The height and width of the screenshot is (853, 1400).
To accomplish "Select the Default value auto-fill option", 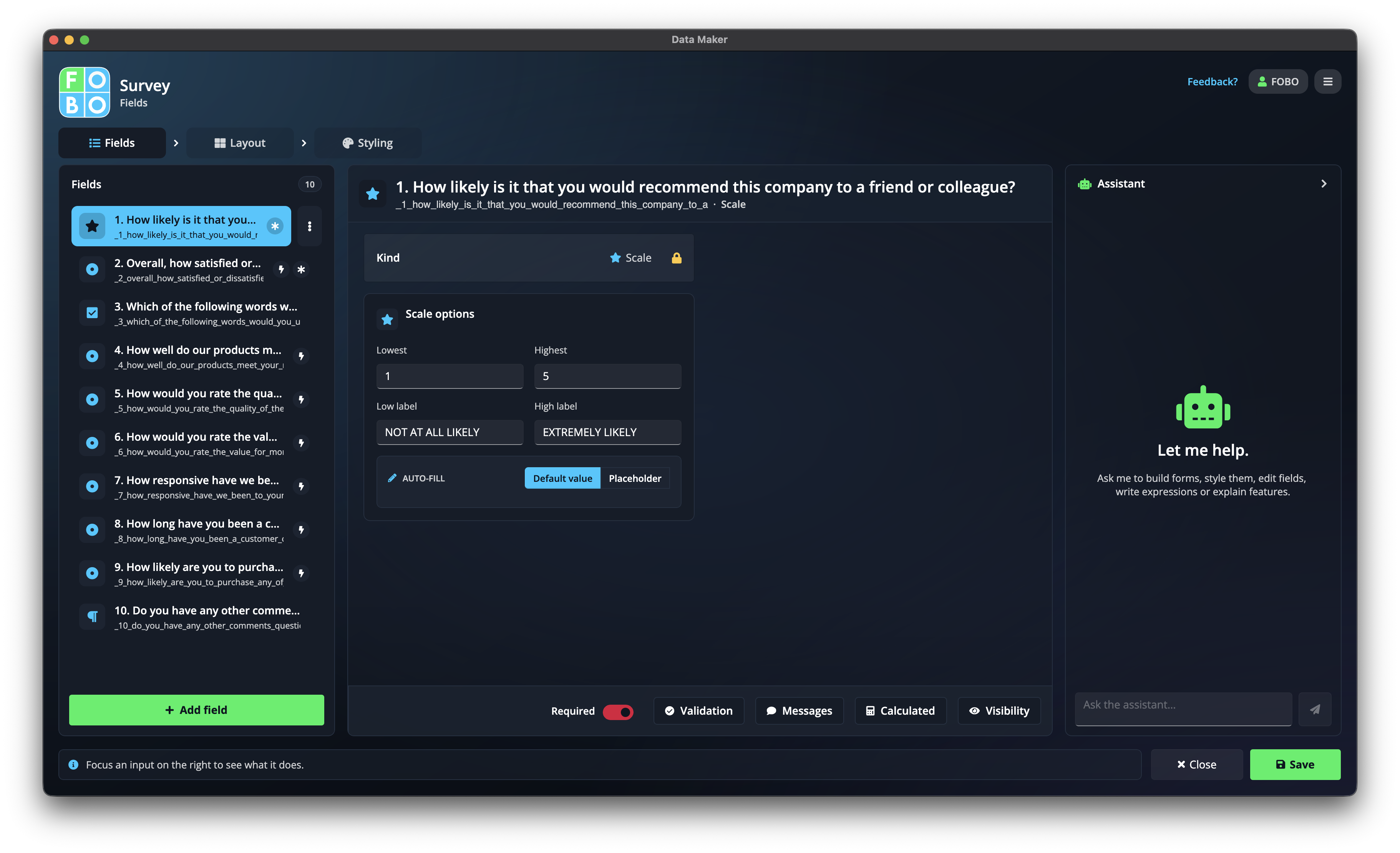I will click(x=562, y=478).
